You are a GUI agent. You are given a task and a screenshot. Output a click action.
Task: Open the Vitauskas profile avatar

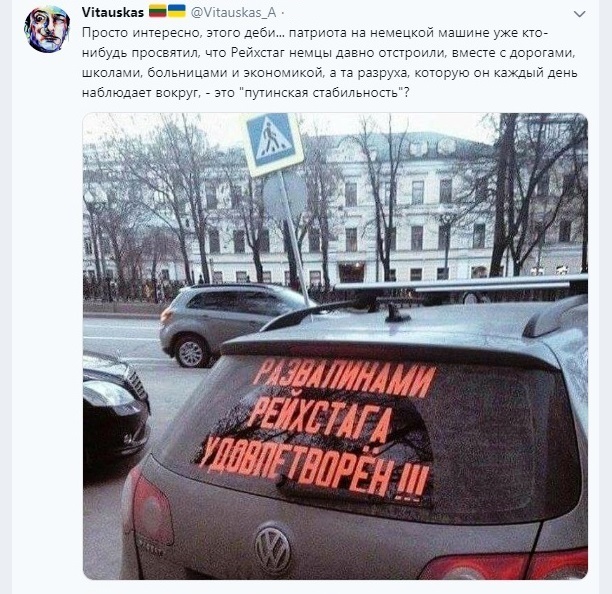pos(47,28)
